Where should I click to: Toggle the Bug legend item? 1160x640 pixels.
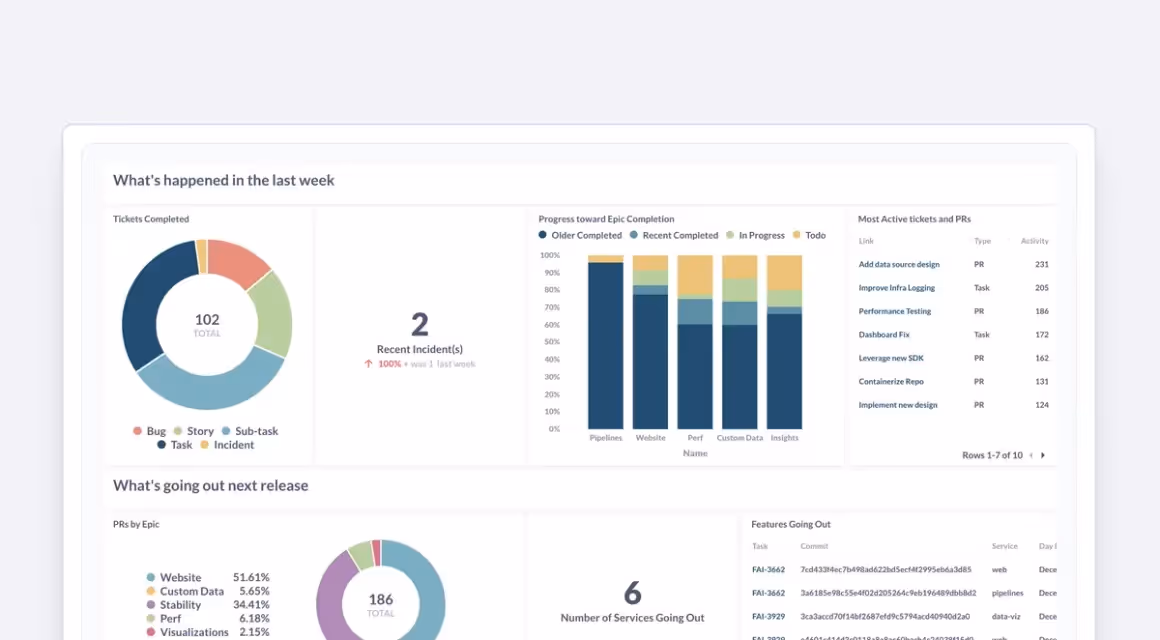pos(149,431)
